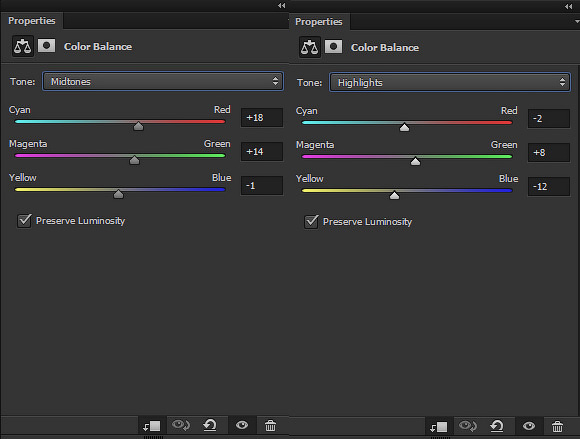The height and width of the screenshot is (439, 580).
Task: Delete adjustment layer in Highlights panel
Action: coord(557,426)
